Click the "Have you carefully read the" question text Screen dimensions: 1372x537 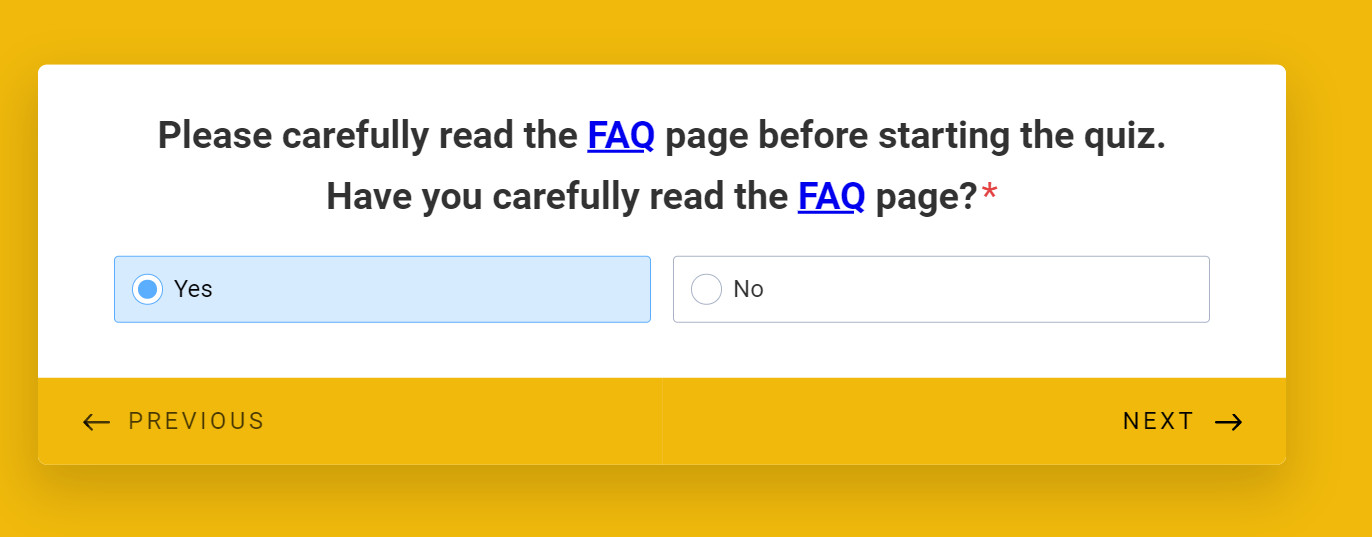tap(556, 197)
